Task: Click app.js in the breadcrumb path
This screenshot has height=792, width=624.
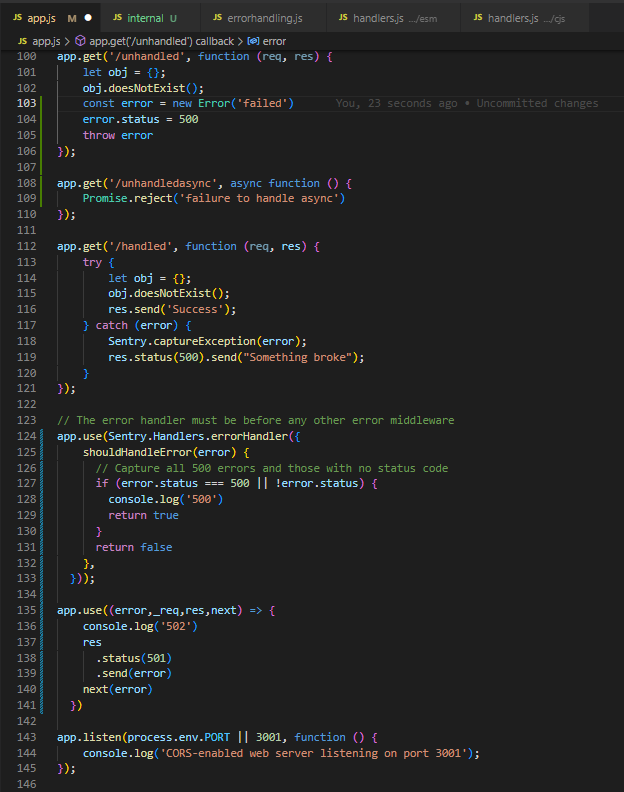Action: [x=46, y=41]
